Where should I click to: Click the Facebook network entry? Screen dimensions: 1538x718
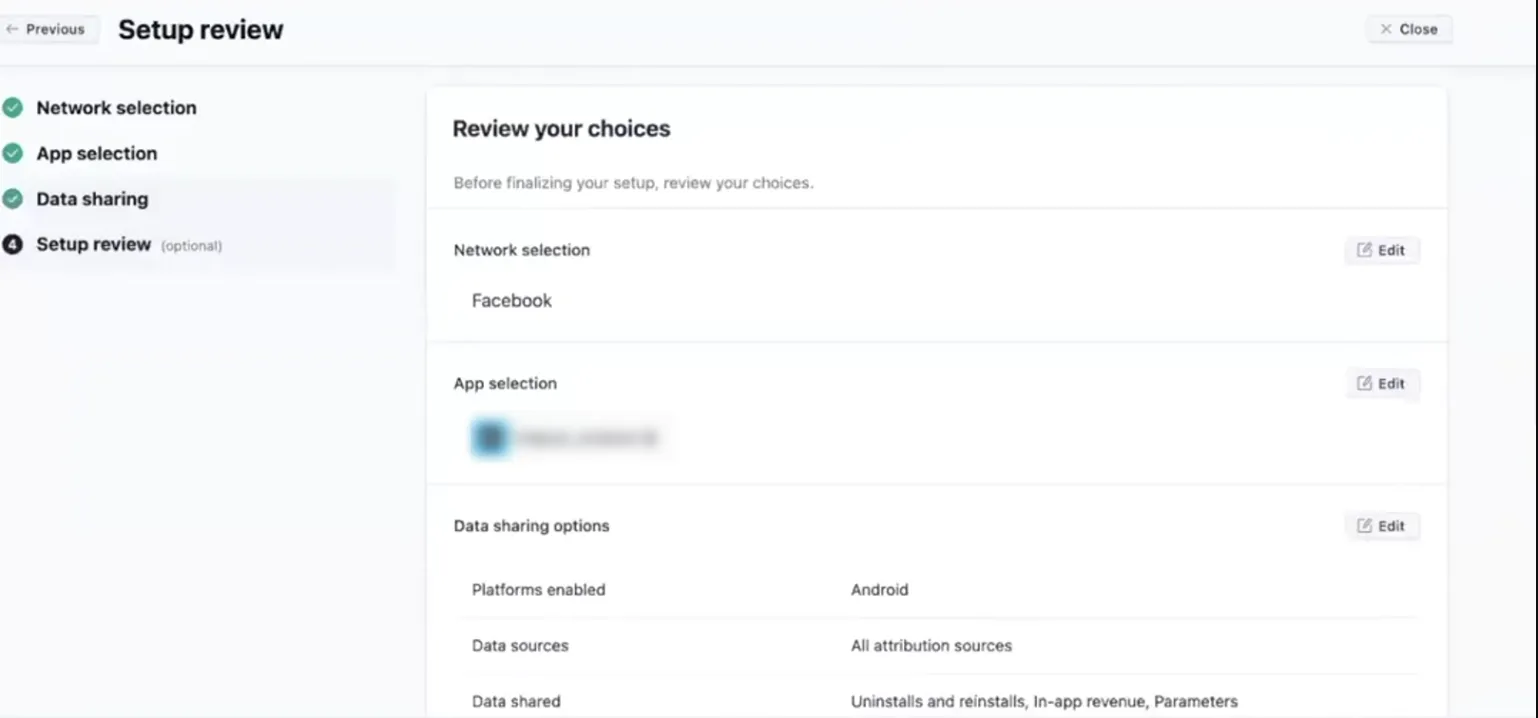[511, 301]
